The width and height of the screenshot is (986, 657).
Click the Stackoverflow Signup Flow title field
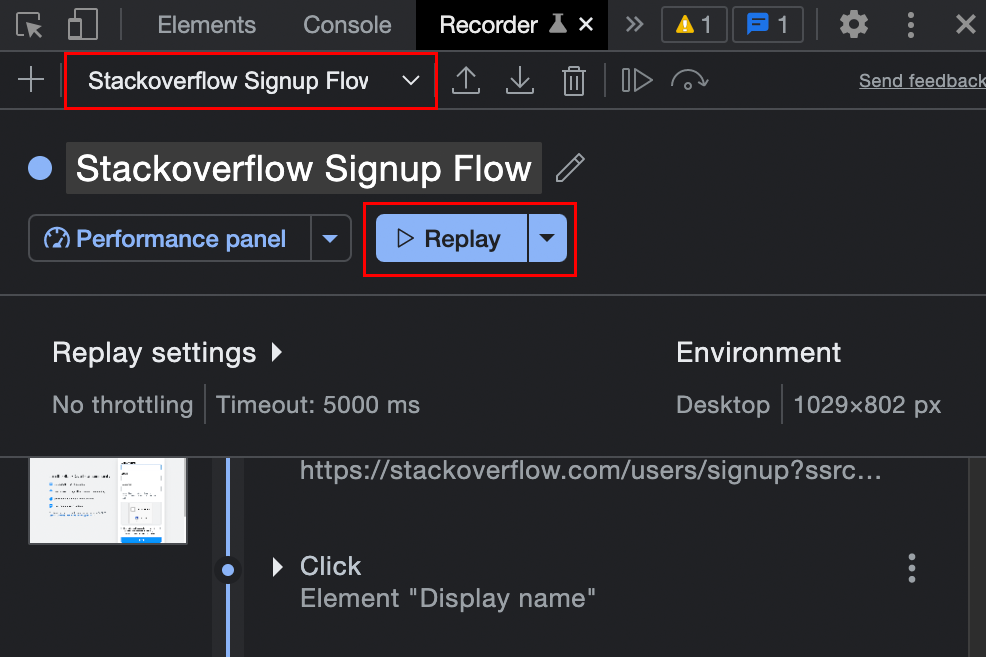(304, 168)
